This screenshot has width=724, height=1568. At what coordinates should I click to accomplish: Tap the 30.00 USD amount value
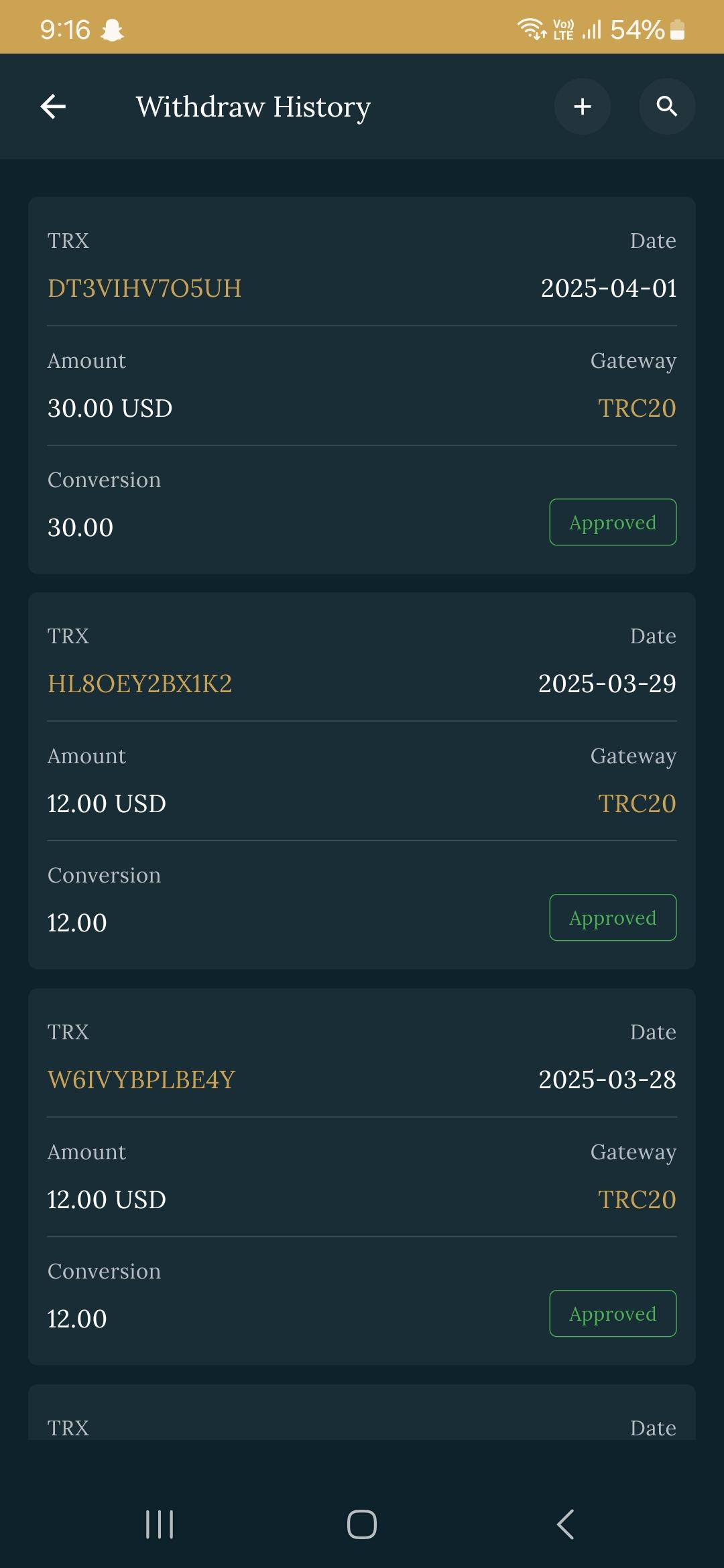coord(110,409)
